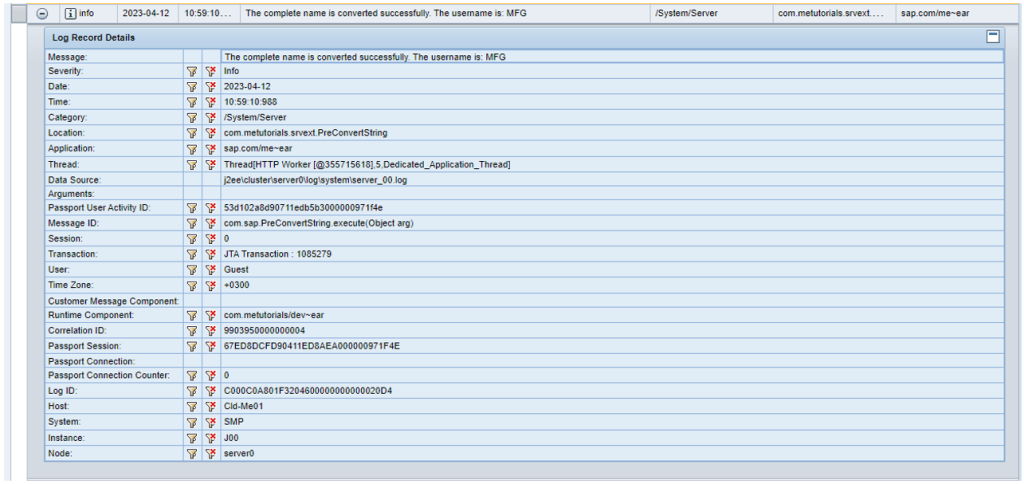Image resolution: width=1024 pixels, height=484 pixels.
Task: Collapse the Log Record Details panel
Action: (992, 36)
